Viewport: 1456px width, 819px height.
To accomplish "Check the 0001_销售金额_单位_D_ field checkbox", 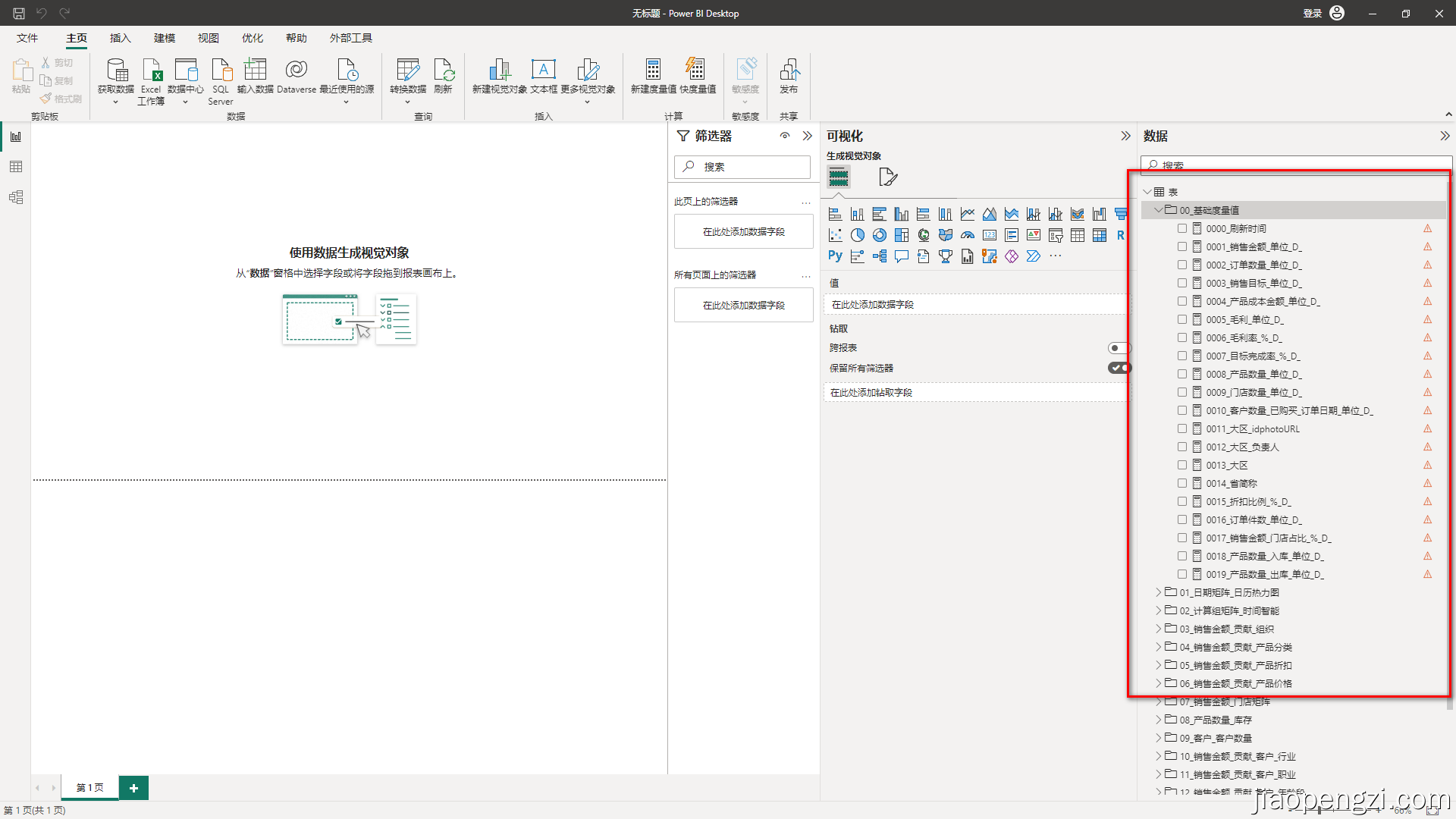I will tap(1181, 246).
